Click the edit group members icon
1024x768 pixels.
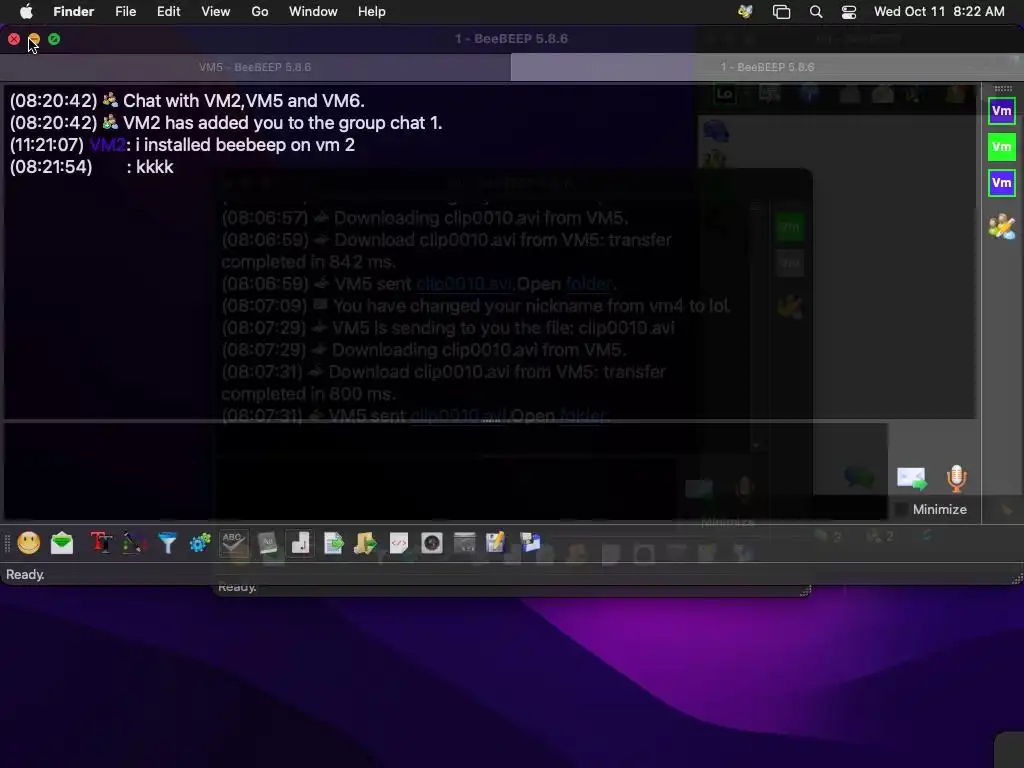pyautogui.click(x=1002, y=227)
